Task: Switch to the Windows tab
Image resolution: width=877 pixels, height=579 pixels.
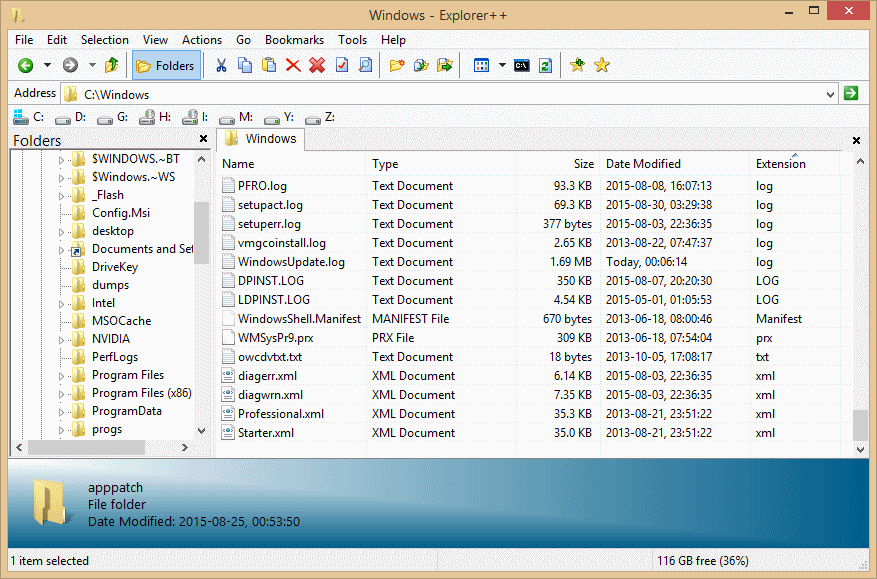Action: tap(261, 139)
